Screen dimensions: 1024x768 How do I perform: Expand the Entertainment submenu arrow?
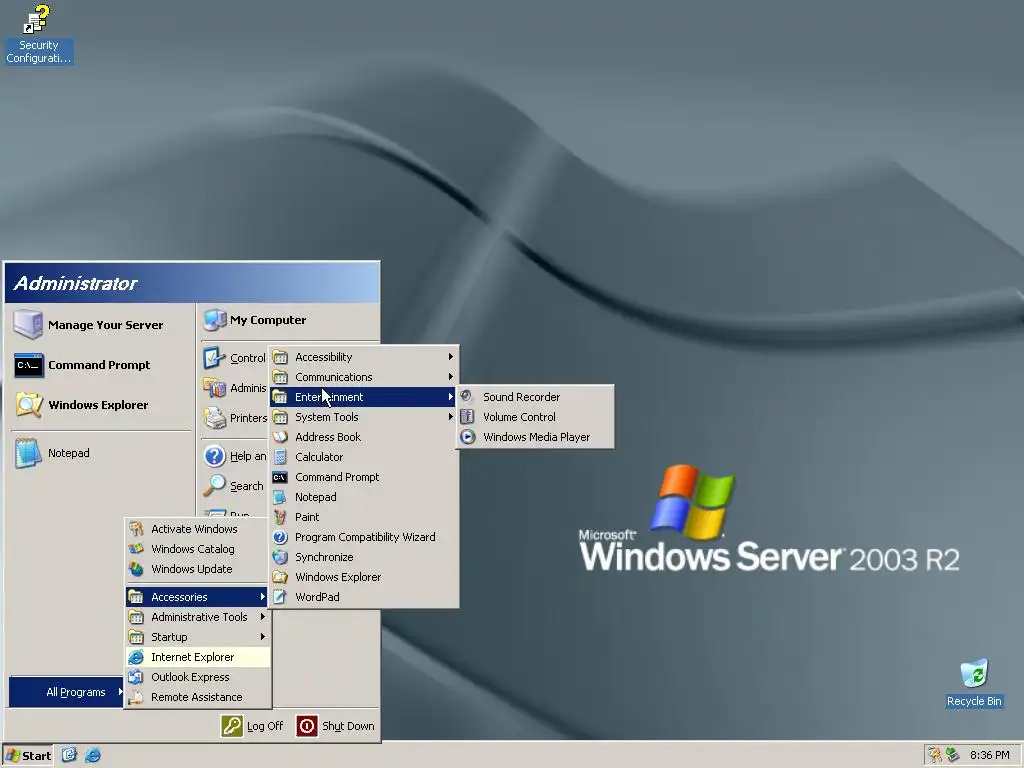(x=451, y=396)
